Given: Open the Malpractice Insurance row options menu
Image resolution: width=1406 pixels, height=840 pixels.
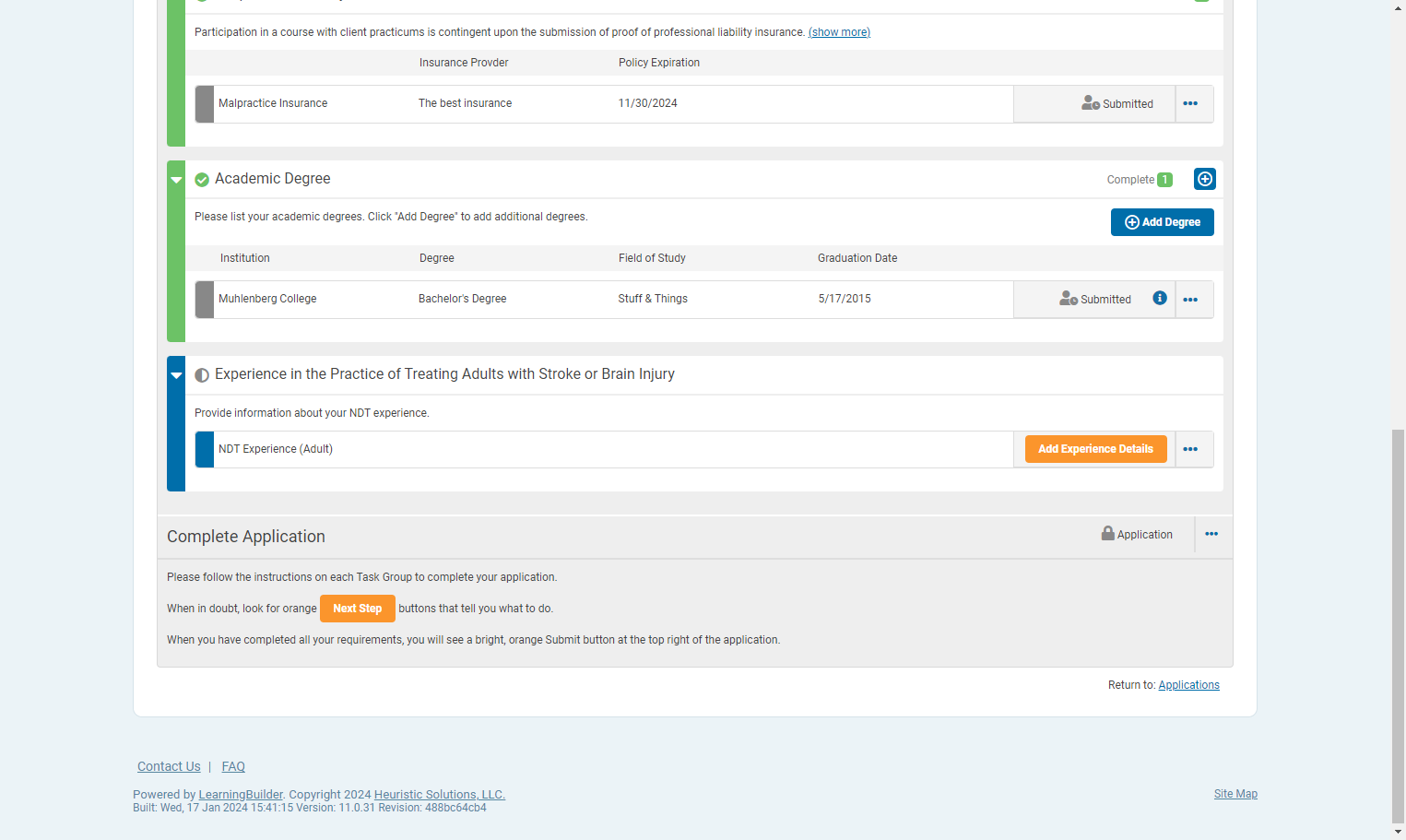Looking at the screenshot, I should 1190,104.
